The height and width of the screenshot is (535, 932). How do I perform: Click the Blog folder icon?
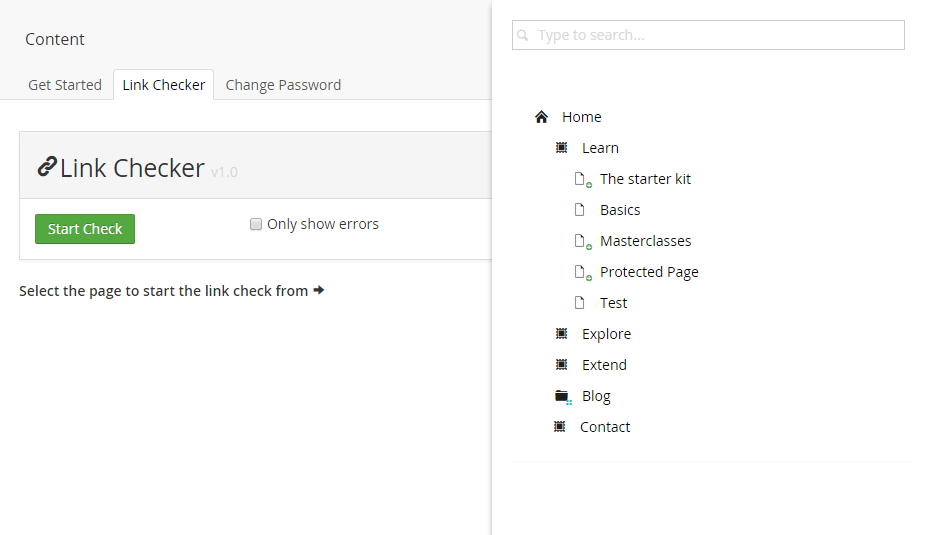click(563, 396)
